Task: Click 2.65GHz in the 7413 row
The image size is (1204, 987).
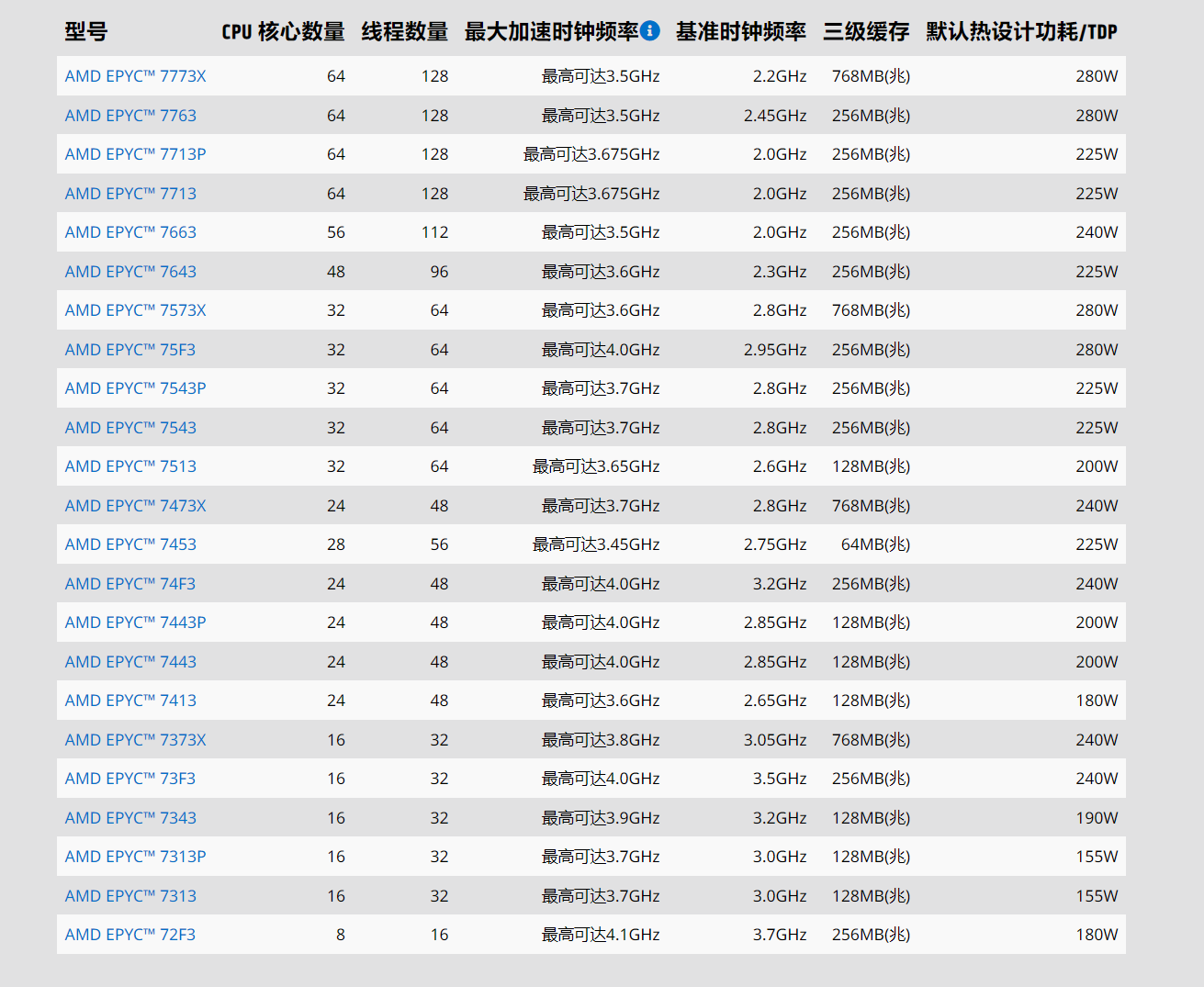Action: click(775, 701)
